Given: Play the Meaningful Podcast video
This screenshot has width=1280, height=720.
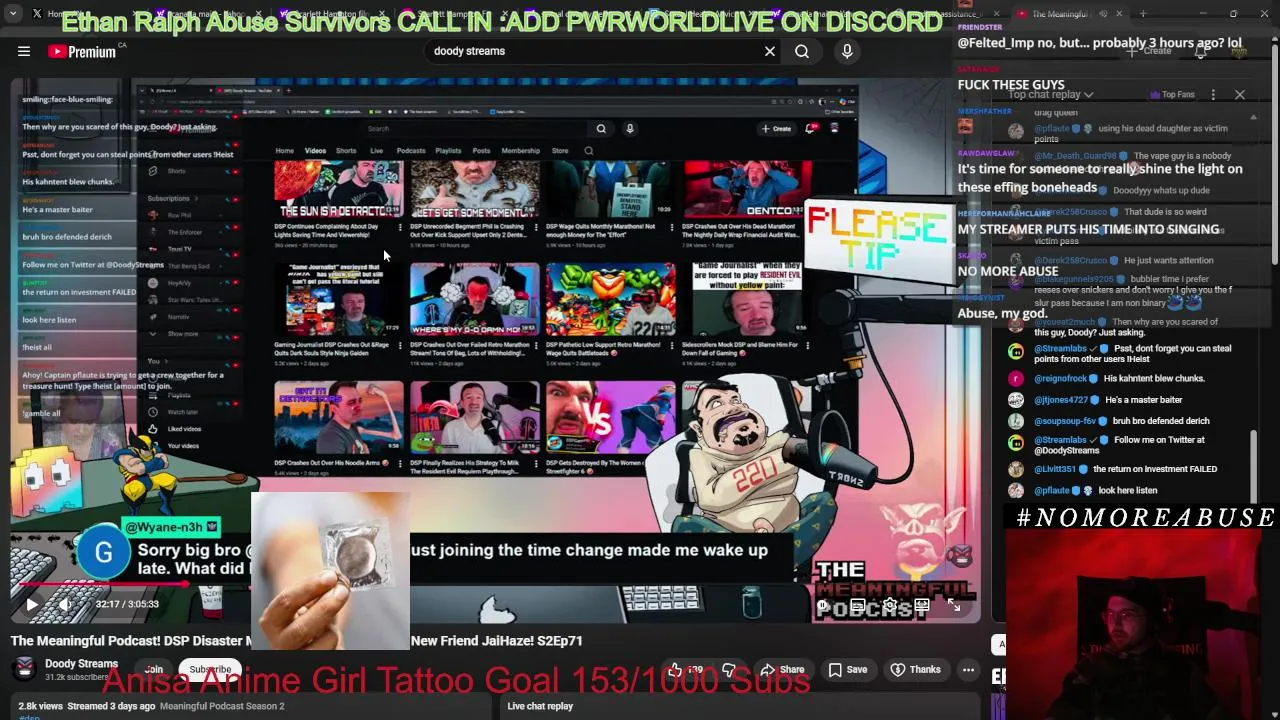Looking at the screenshot, I should (31, 604).
